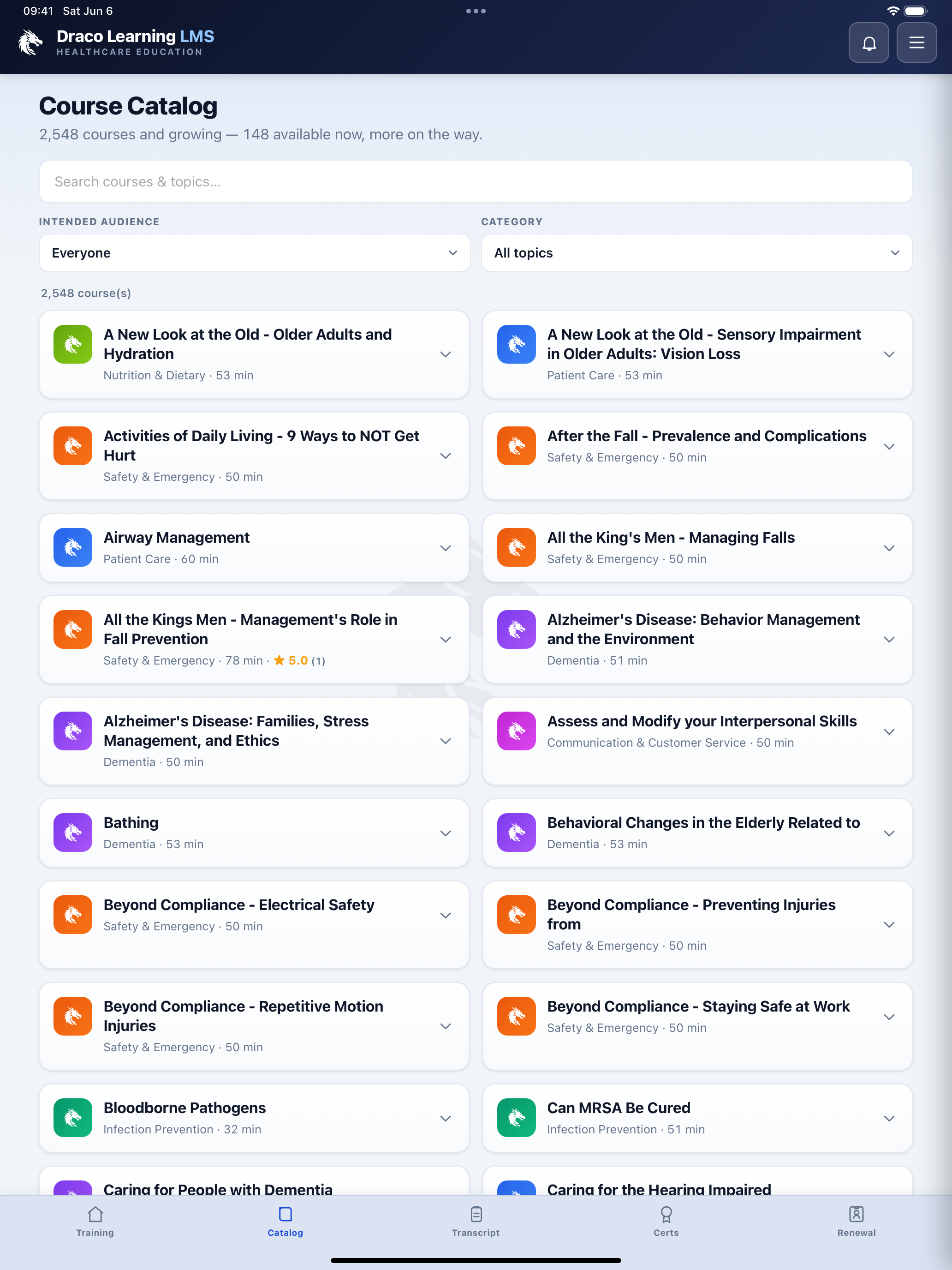
Task: Click the purple icon for Alzheimer's Behavior Management
Action: pos(517,630)
